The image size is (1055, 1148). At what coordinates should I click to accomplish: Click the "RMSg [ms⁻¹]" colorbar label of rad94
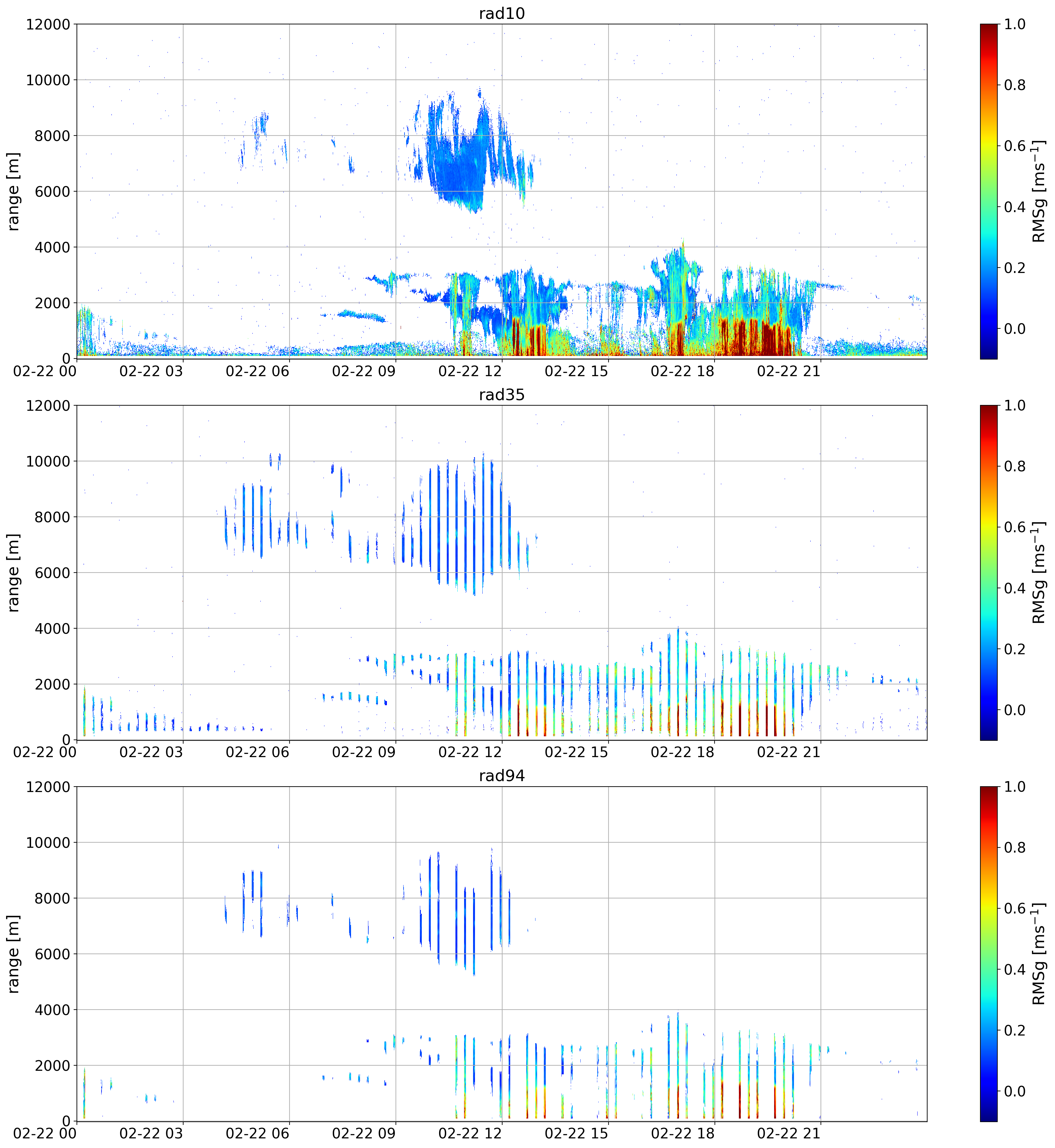[x=1038, y=954]
